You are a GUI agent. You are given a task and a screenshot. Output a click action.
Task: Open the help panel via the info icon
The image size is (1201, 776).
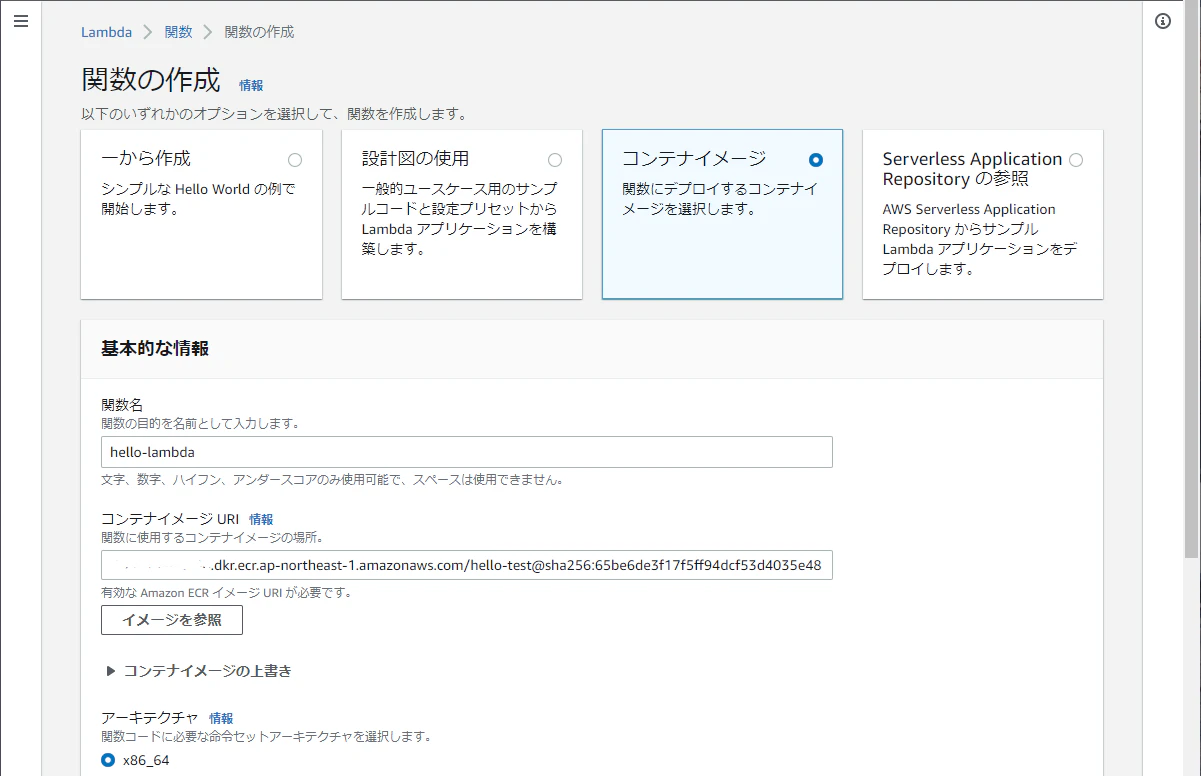pos(1163,19)
